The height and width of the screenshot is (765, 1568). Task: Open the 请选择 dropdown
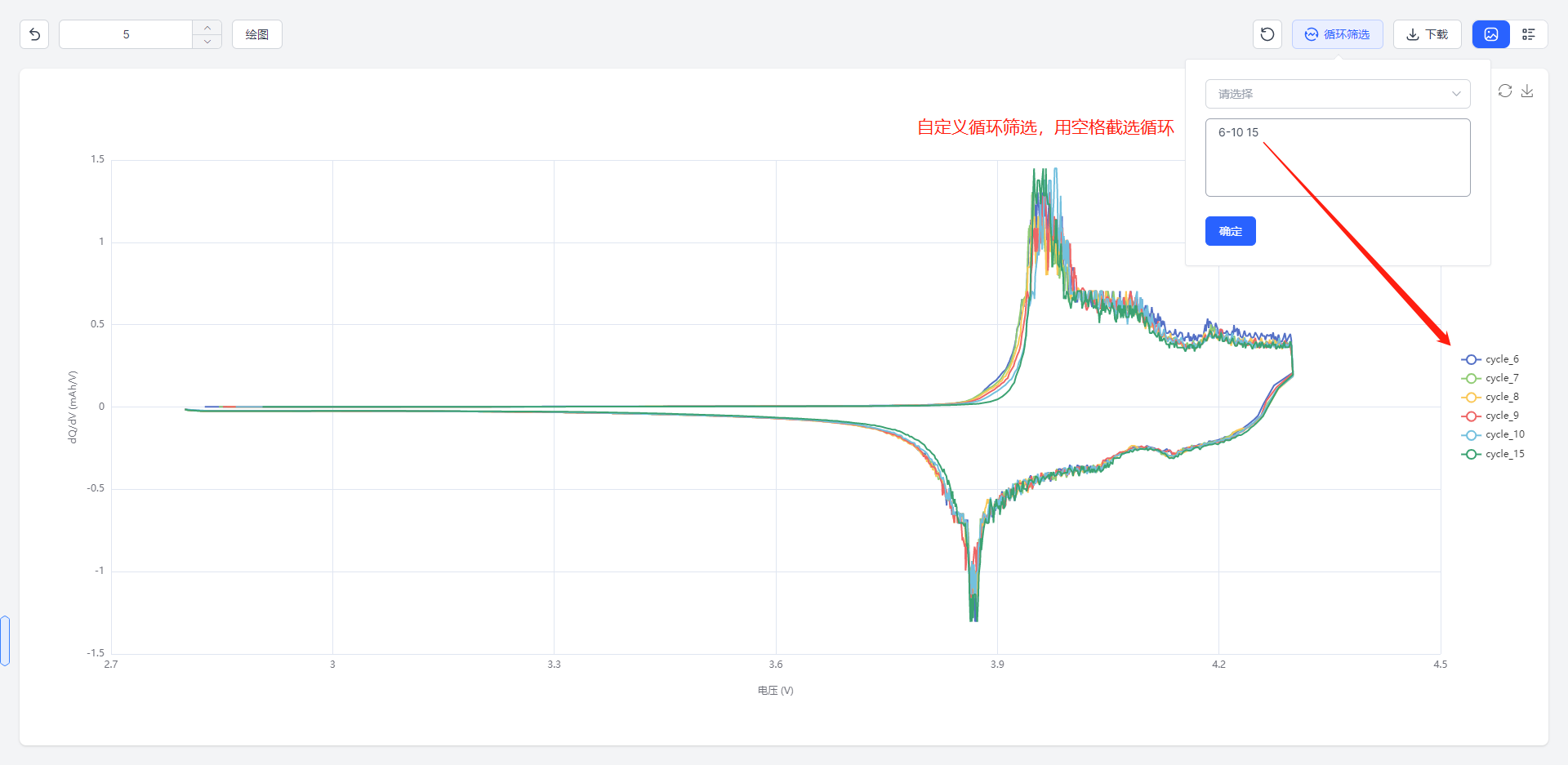point(1338,94)
